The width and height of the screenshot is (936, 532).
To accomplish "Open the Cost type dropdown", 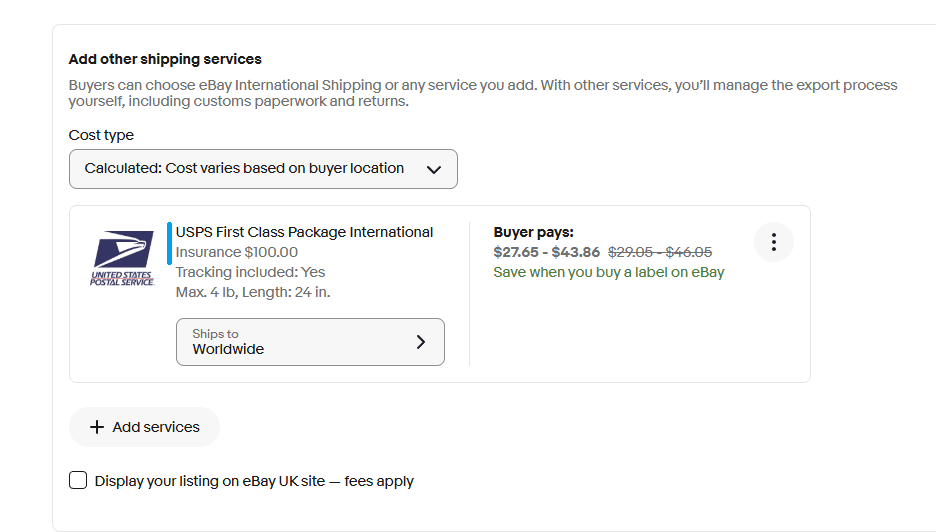I will [263, 169].
